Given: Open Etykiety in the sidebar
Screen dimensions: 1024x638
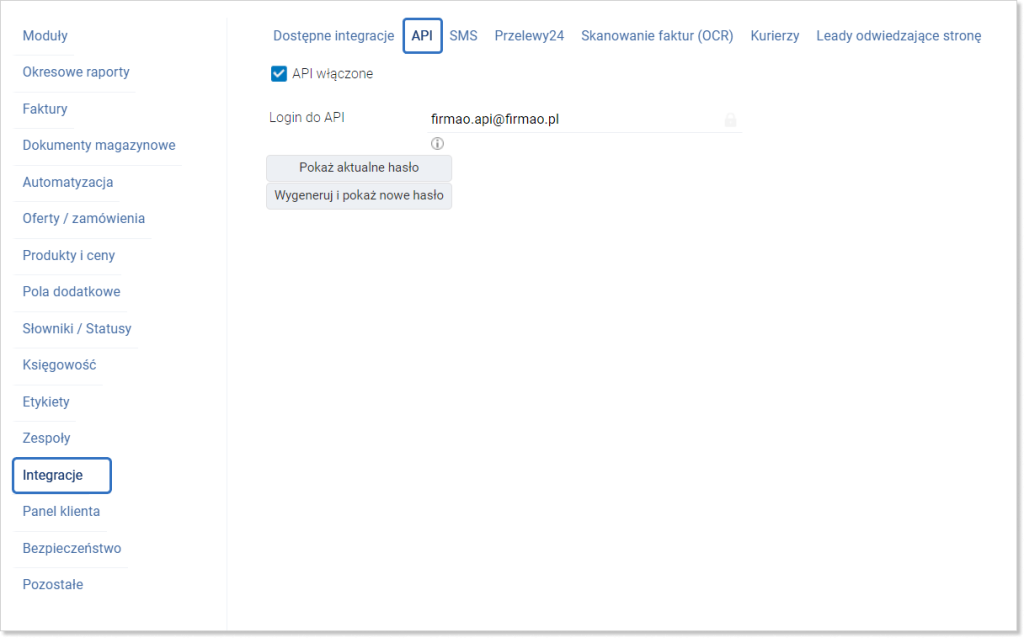Looking at the screenshot, I should tap(46, 402).
